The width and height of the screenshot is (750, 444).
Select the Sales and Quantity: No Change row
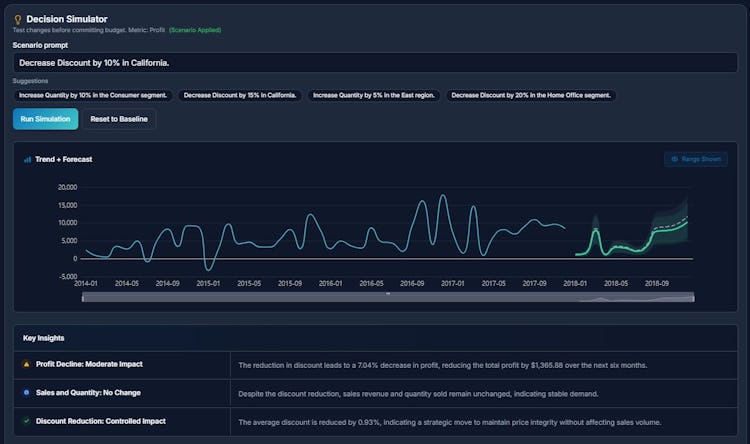tap(88, 393)
